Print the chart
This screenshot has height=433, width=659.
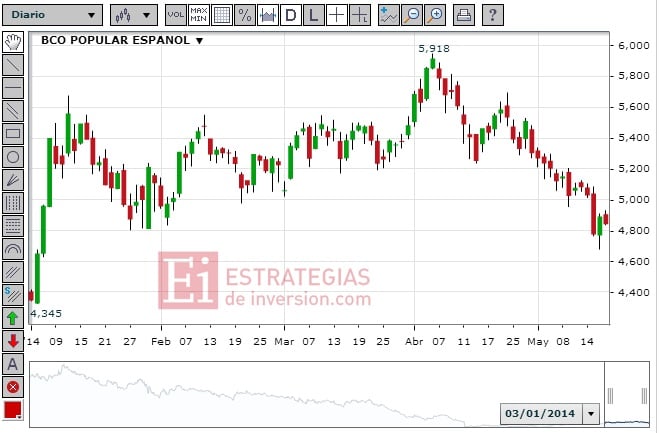[x=464, y=15]
